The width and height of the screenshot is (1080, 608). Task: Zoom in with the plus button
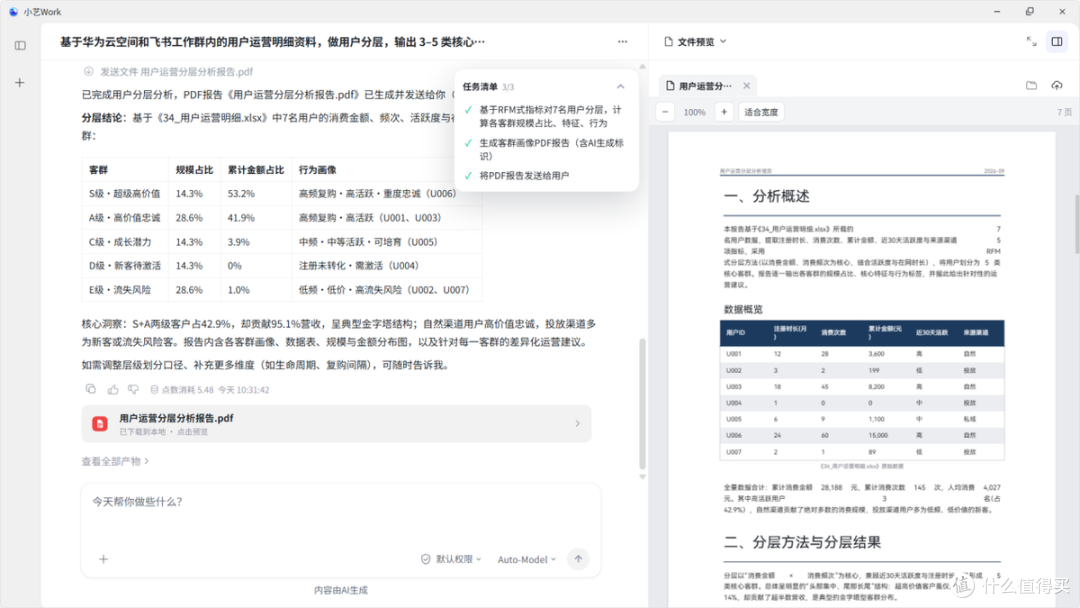724,112
